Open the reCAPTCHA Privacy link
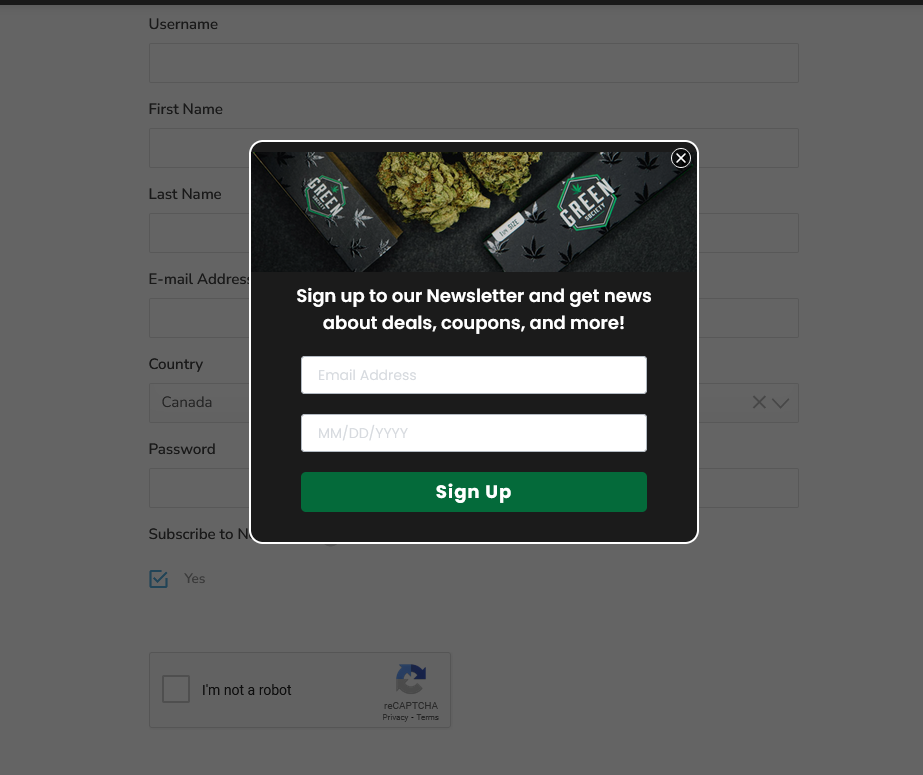The height and width of the screenshot is (775, 923). click(x=395, y=717)
